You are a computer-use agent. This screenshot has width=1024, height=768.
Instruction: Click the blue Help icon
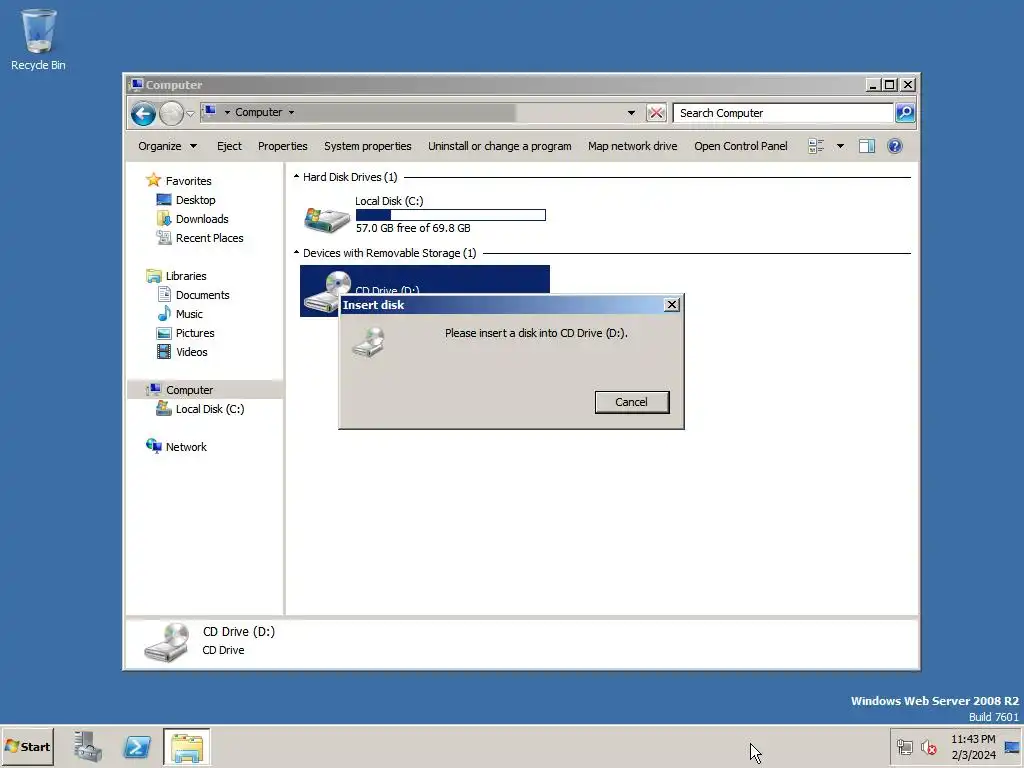coord(895,146)
